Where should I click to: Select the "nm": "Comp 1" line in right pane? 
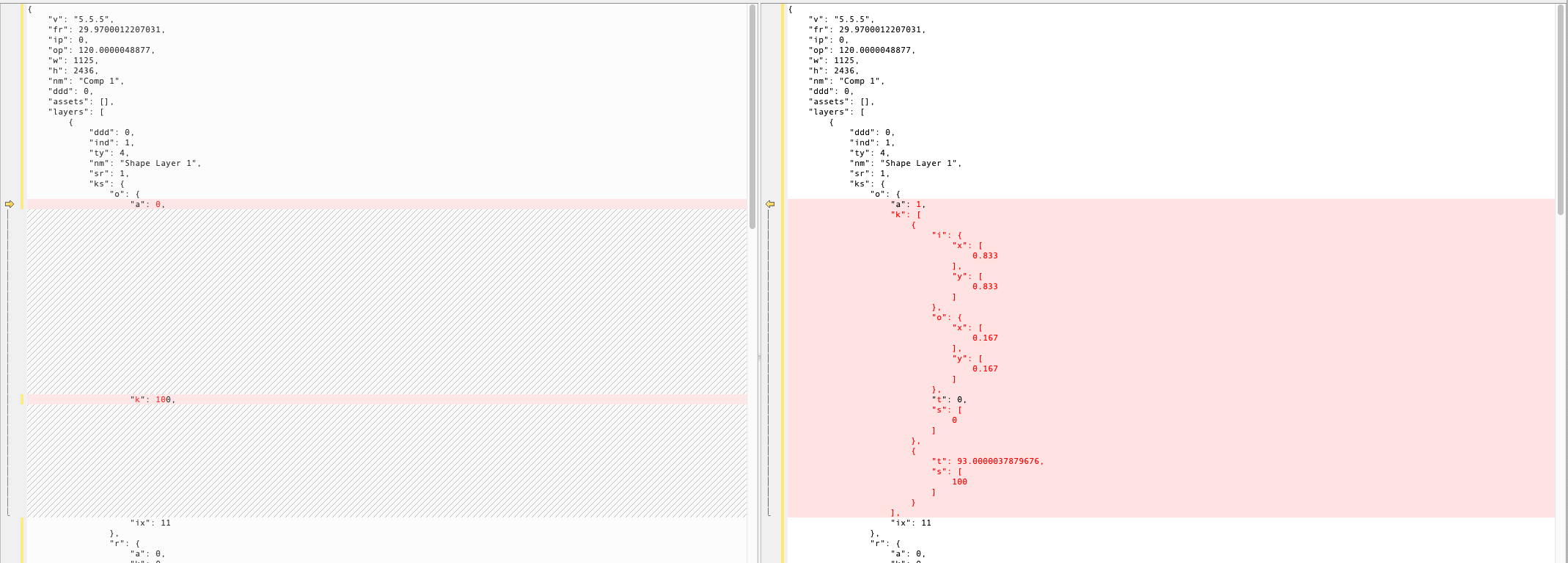pyautogui.click(x=847, y=81)
